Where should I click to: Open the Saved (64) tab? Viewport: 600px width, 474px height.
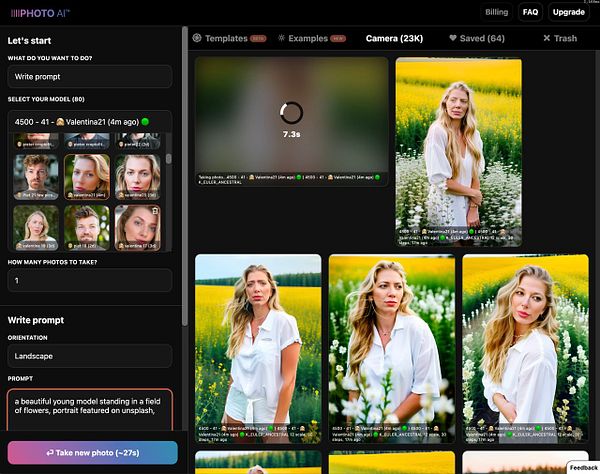[477, 38]
